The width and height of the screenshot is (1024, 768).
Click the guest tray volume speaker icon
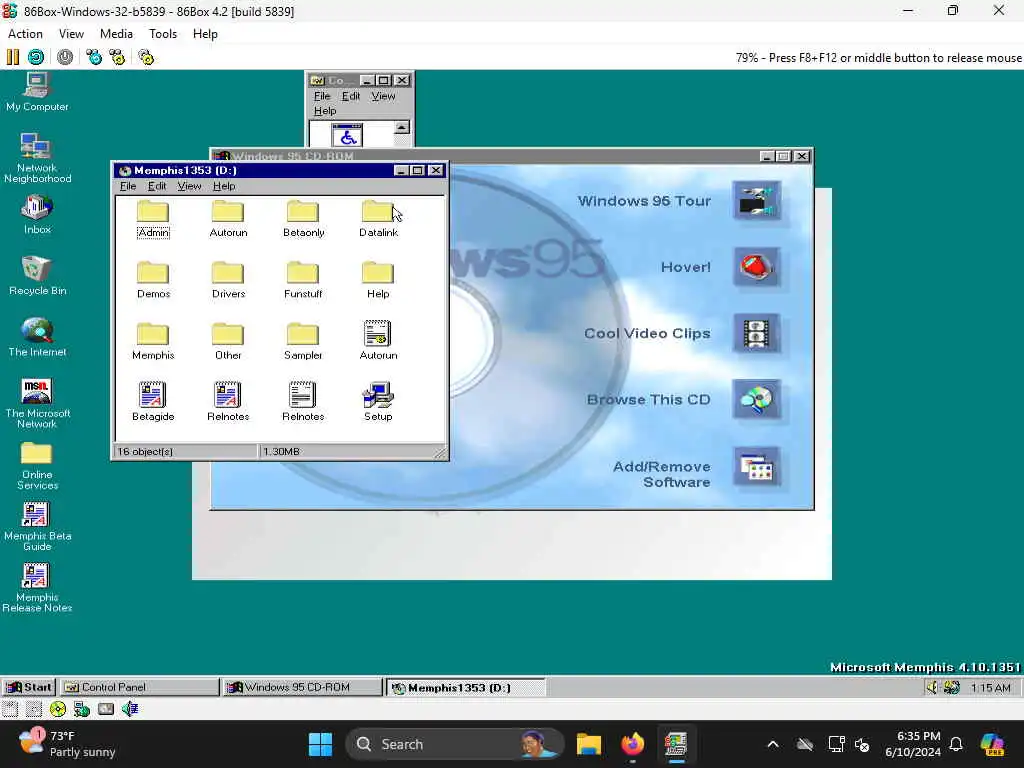coord(933,687)
